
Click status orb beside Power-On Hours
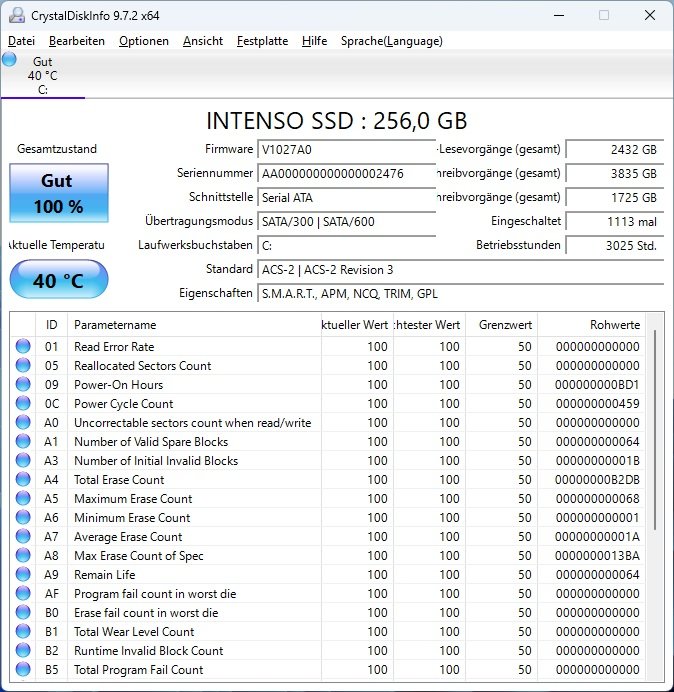tap(23, 384)
